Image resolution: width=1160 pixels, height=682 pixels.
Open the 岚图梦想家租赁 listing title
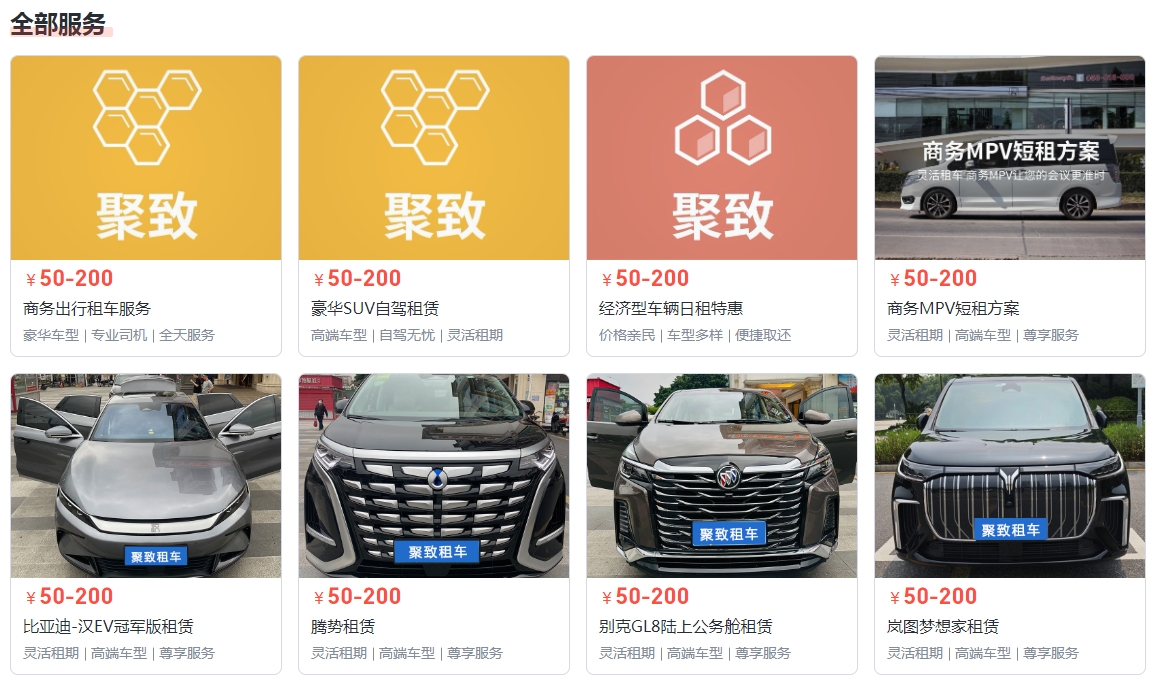click(x=942, y=627)
